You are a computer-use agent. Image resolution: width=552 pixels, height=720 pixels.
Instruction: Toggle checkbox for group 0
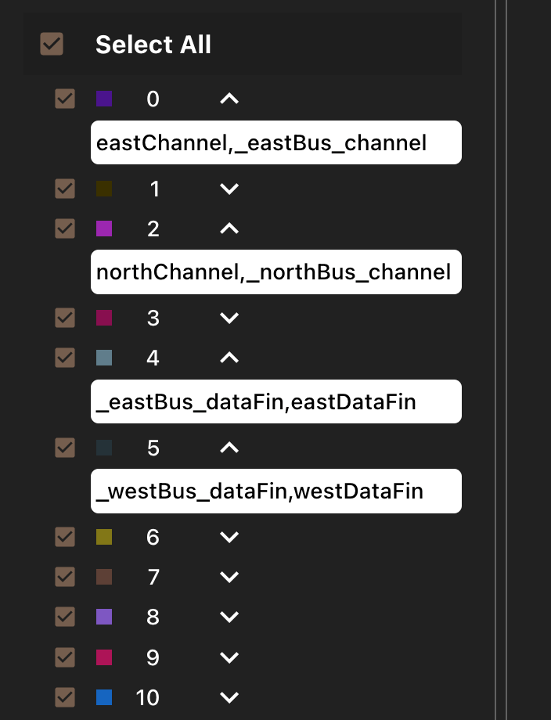[x=65, y=99]
